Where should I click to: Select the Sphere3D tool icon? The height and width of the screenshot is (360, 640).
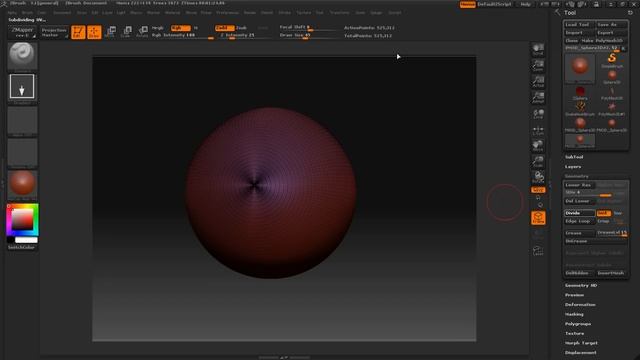click(612, 76)
